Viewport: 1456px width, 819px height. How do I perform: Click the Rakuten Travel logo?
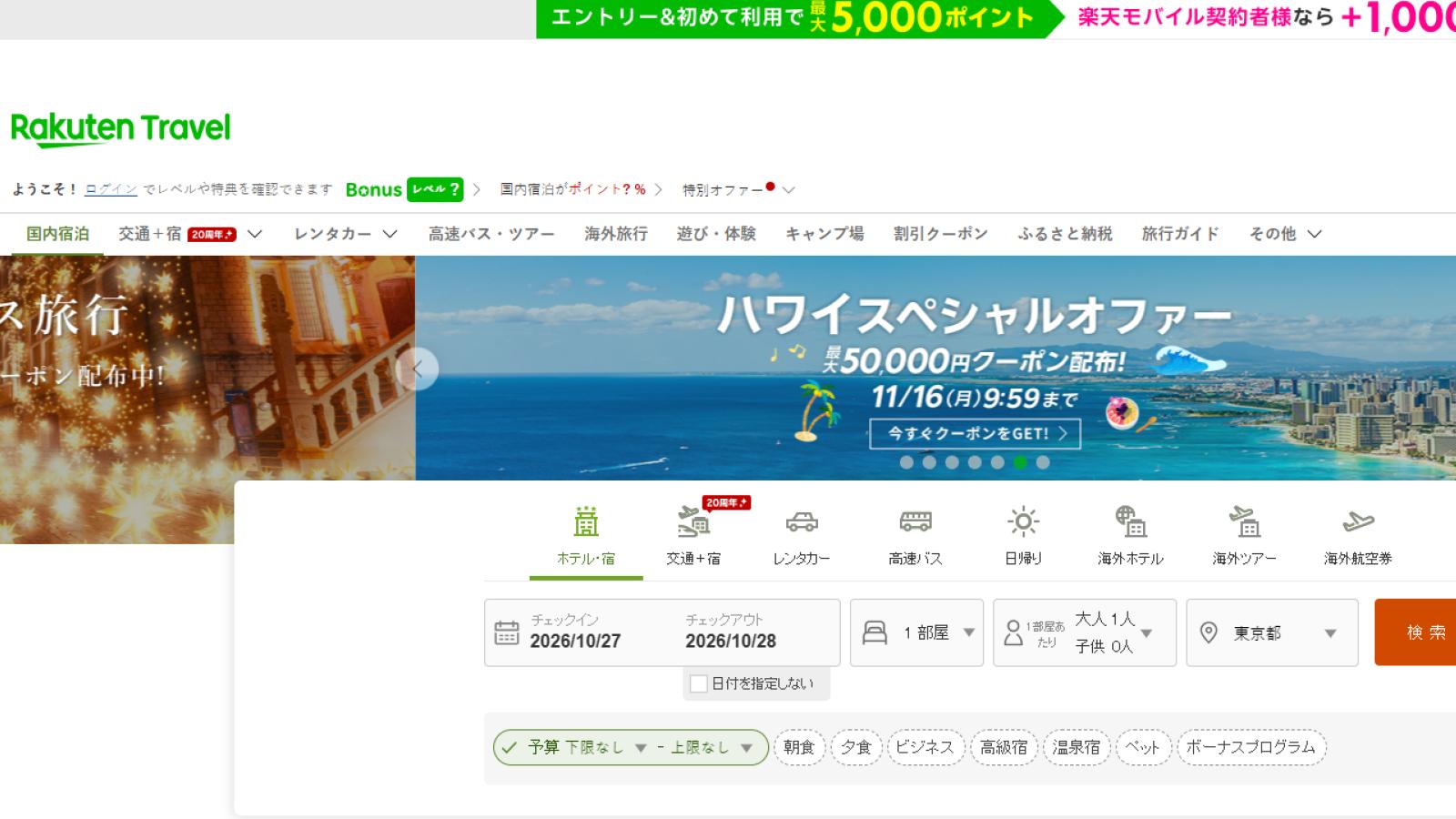[120, 128]
